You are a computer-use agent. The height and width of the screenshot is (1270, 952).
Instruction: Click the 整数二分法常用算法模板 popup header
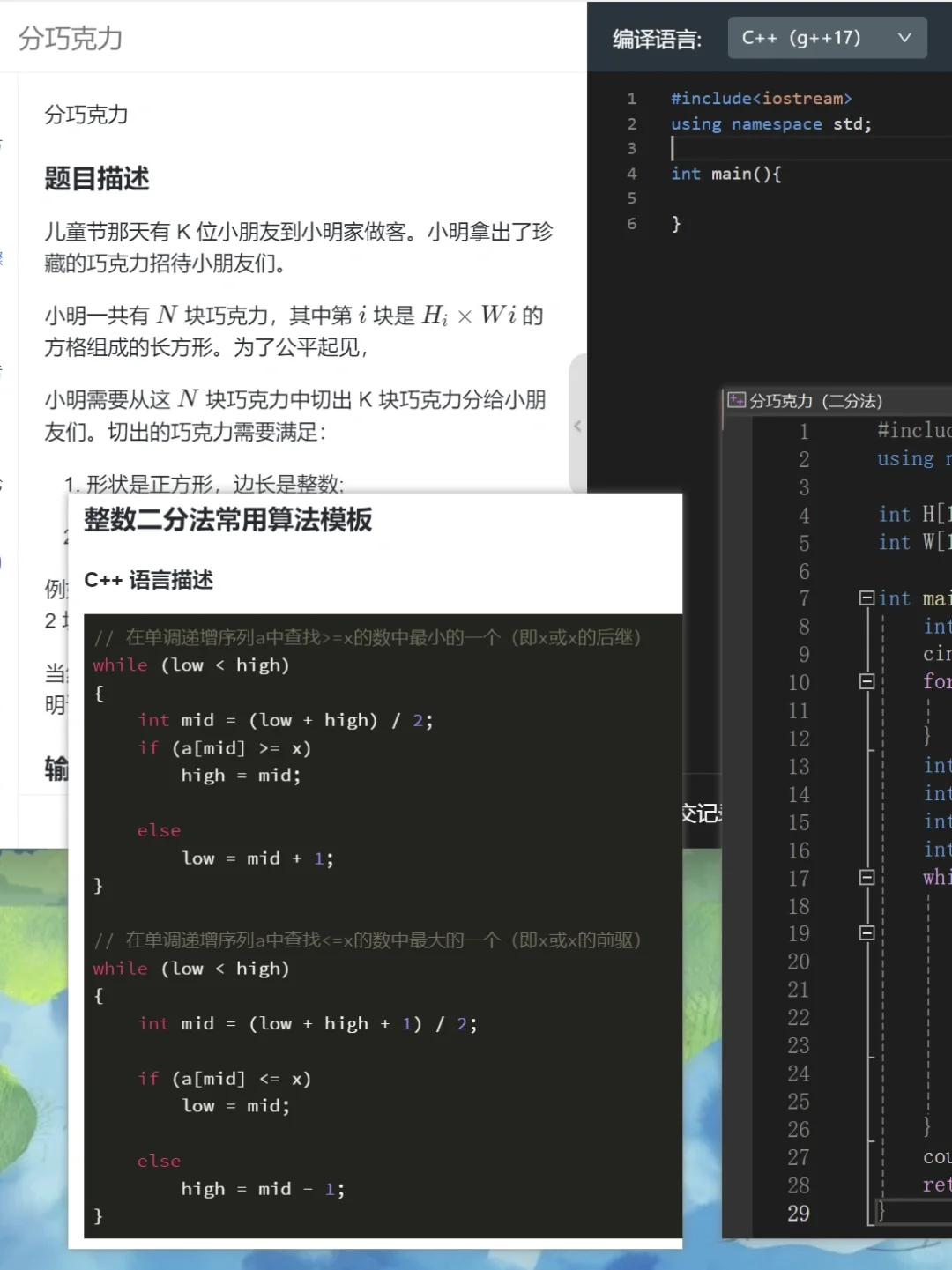click(227, 521)
